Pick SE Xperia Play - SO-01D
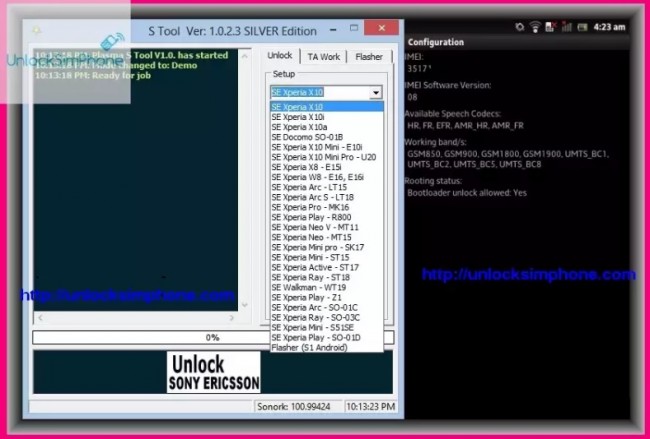The width and height of the screenshot is (650, 439). 327,337
